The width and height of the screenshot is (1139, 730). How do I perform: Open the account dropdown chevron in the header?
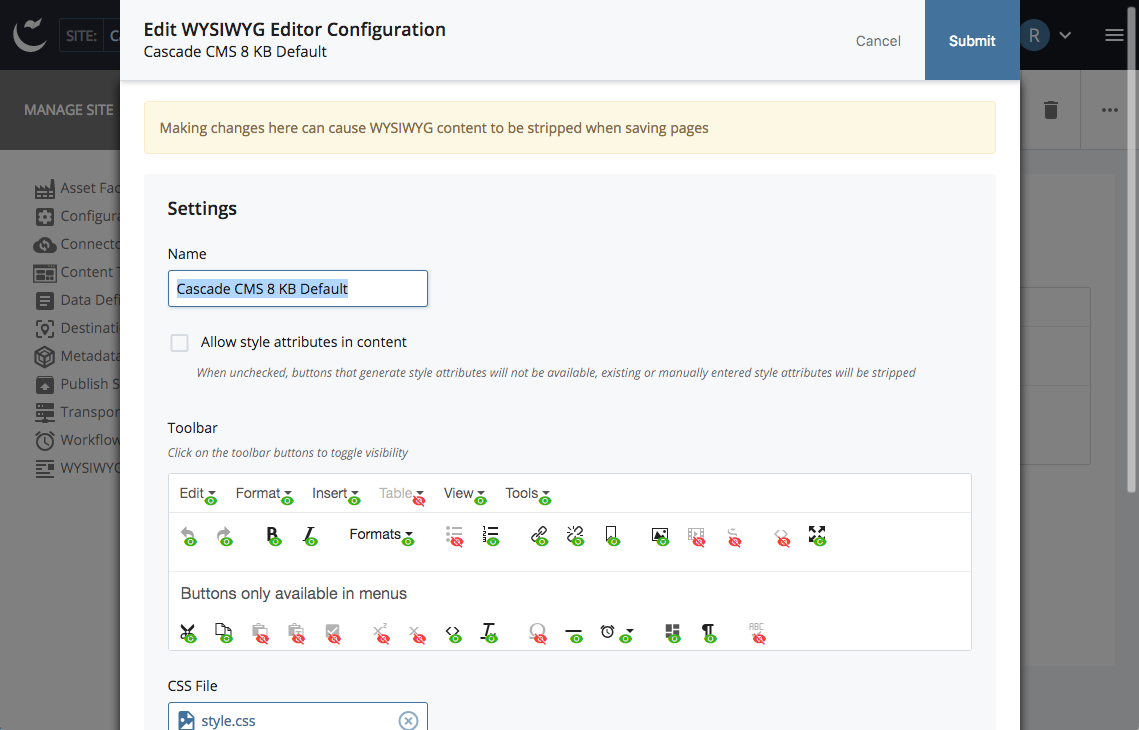[x=1065, y=34]
